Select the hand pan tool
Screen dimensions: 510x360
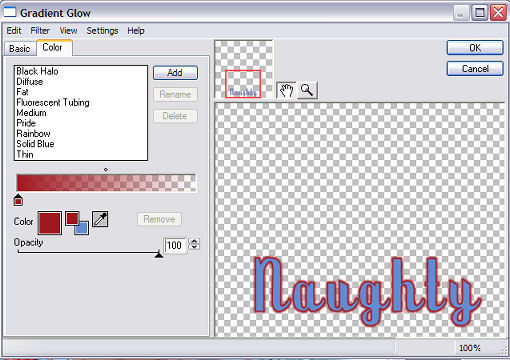[286, 90]
